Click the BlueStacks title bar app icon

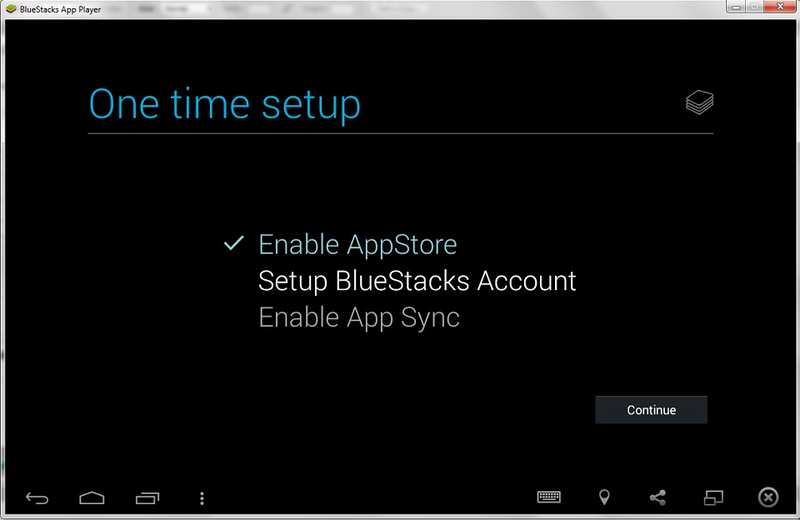coord(11,9)
